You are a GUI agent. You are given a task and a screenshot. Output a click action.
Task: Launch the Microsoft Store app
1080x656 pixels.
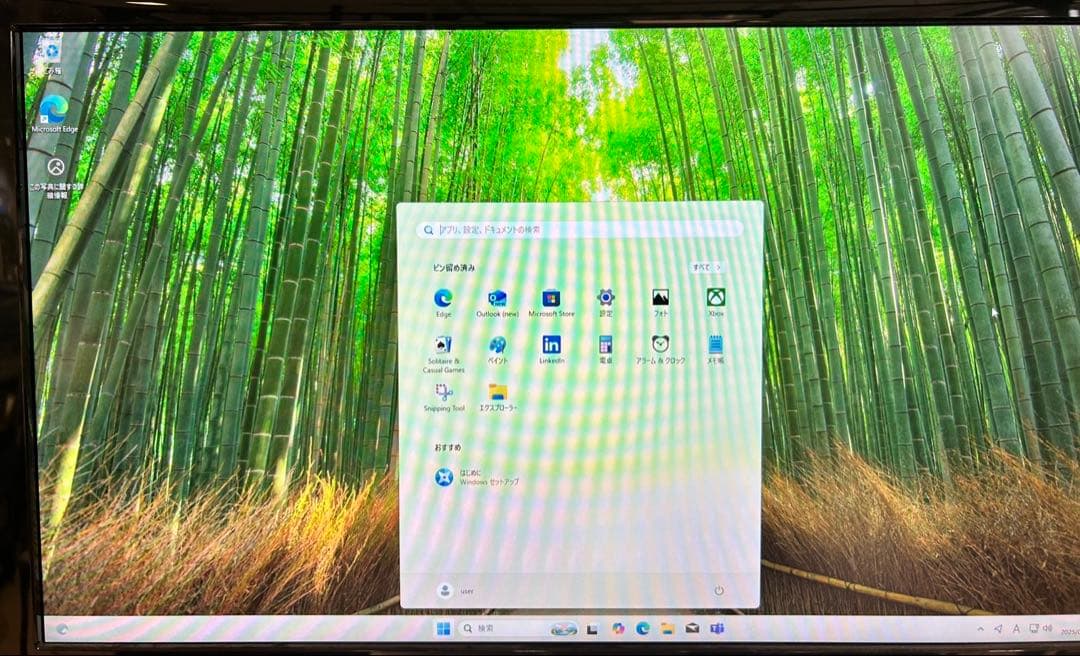click(x=548, y=298)
